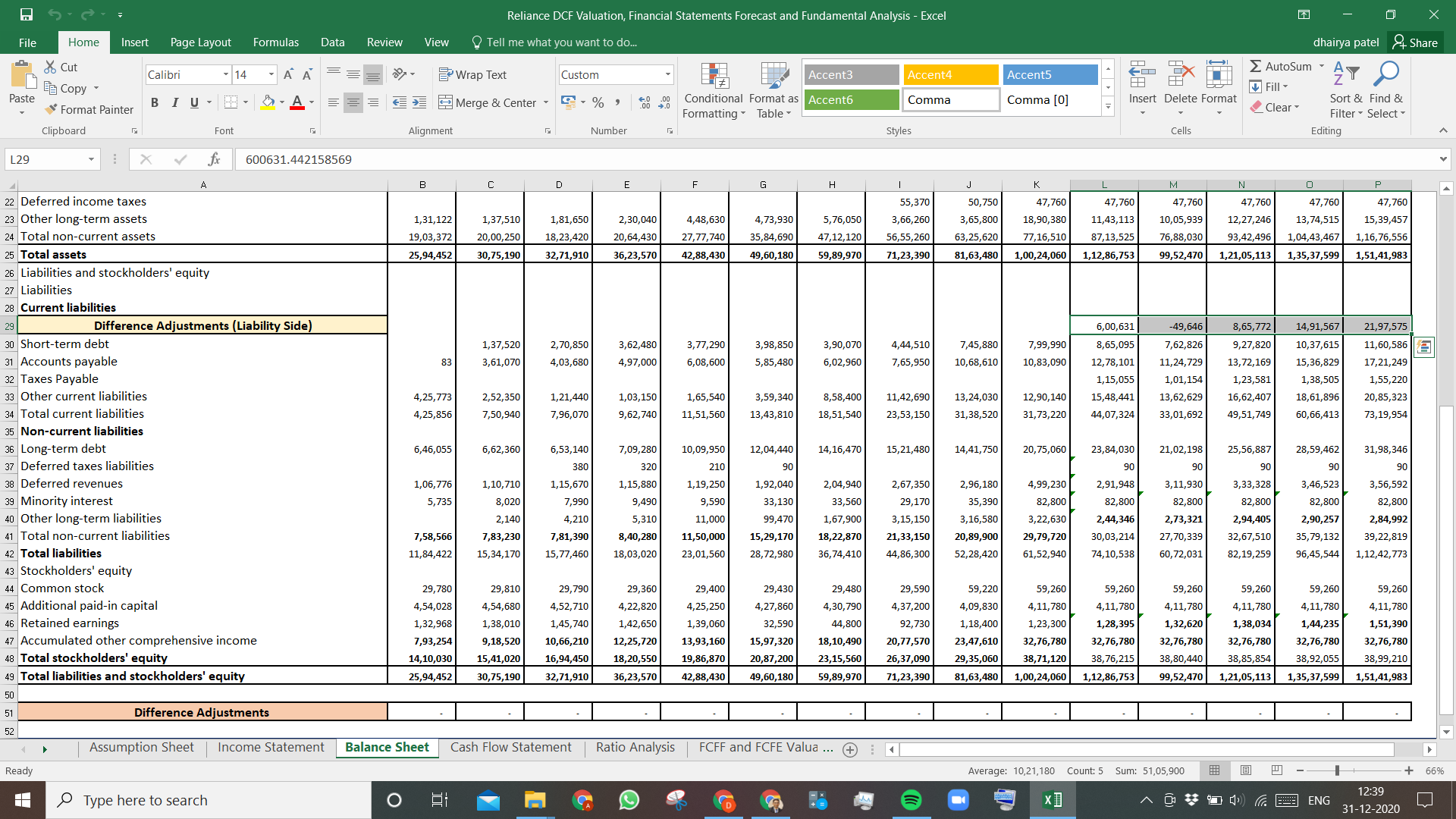This screenshot has height=819, width=1456.
Task: Open File Explorer from taskbar
Action: [x=535, y=800]
